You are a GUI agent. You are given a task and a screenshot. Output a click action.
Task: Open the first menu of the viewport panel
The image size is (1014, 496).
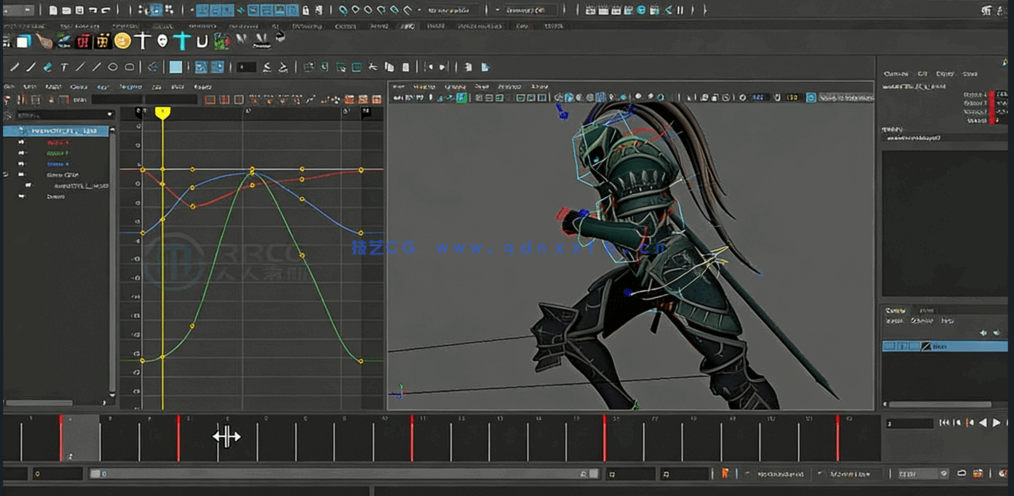coord(397,87)
